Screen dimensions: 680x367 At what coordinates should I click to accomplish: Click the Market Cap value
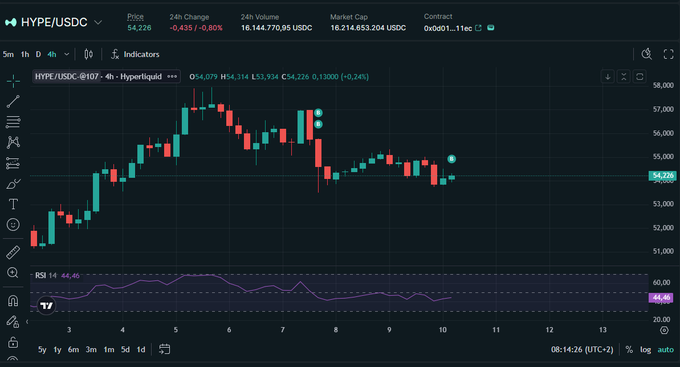[x=368, y=28]
